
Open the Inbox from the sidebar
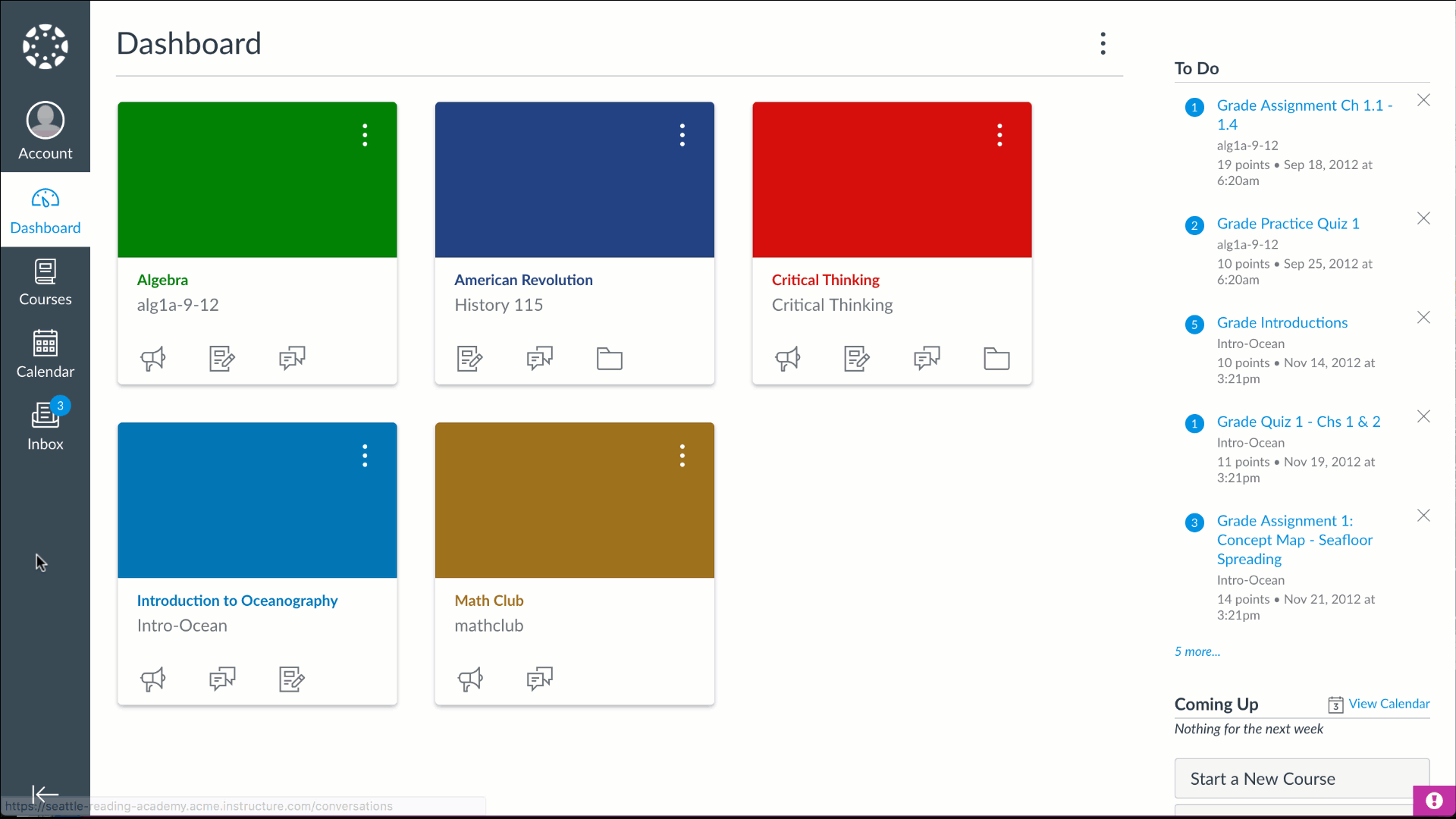45,423
